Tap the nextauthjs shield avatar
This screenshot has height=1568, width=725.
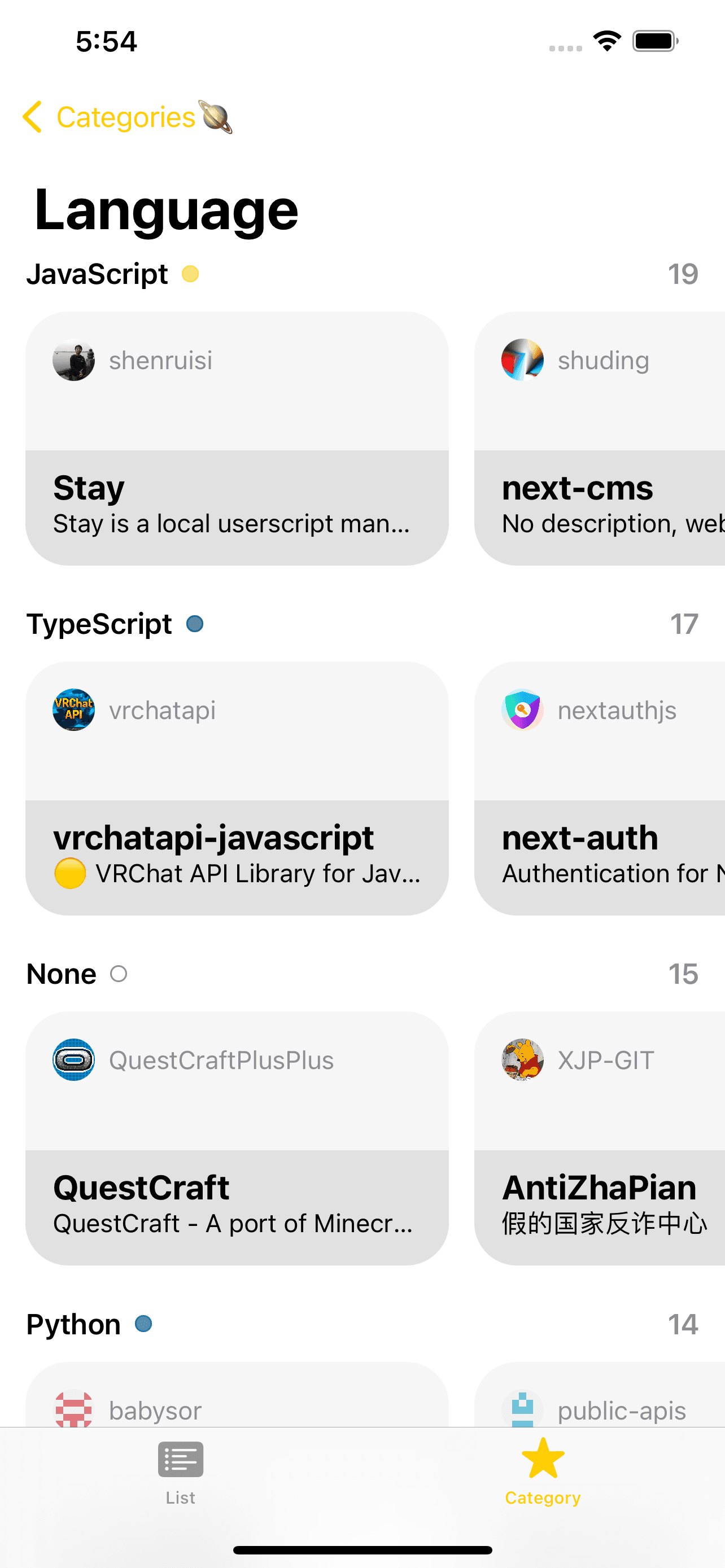tap(522, 709)
